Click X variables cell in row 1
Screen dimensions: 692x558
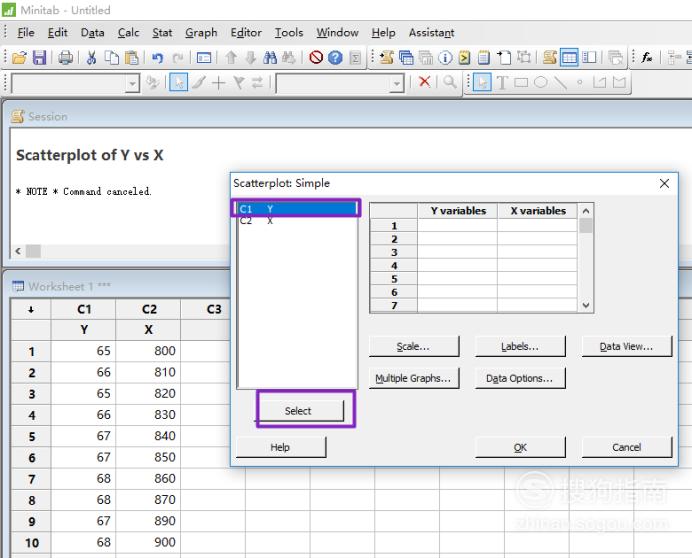tap(537, 226)
